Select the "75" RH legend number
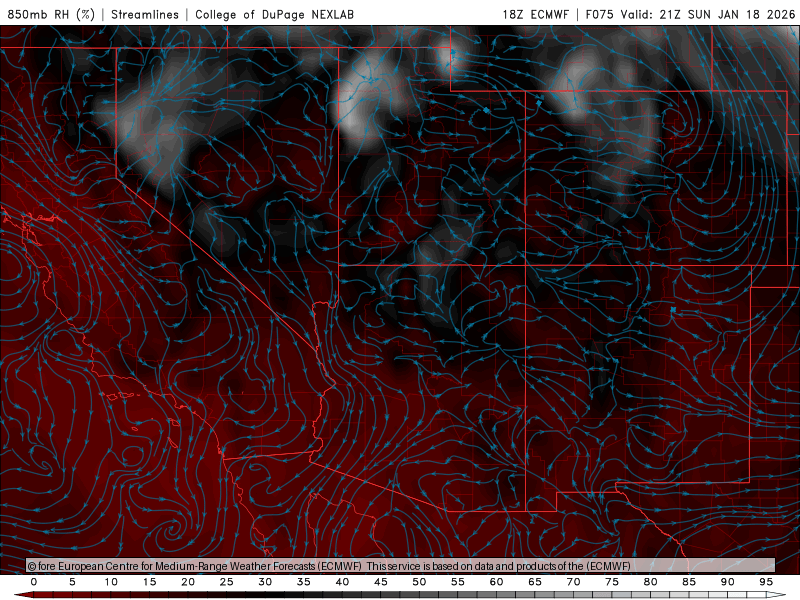Image resolution: width=800 pixels, height=600 pixels. (x=612, y=582)
